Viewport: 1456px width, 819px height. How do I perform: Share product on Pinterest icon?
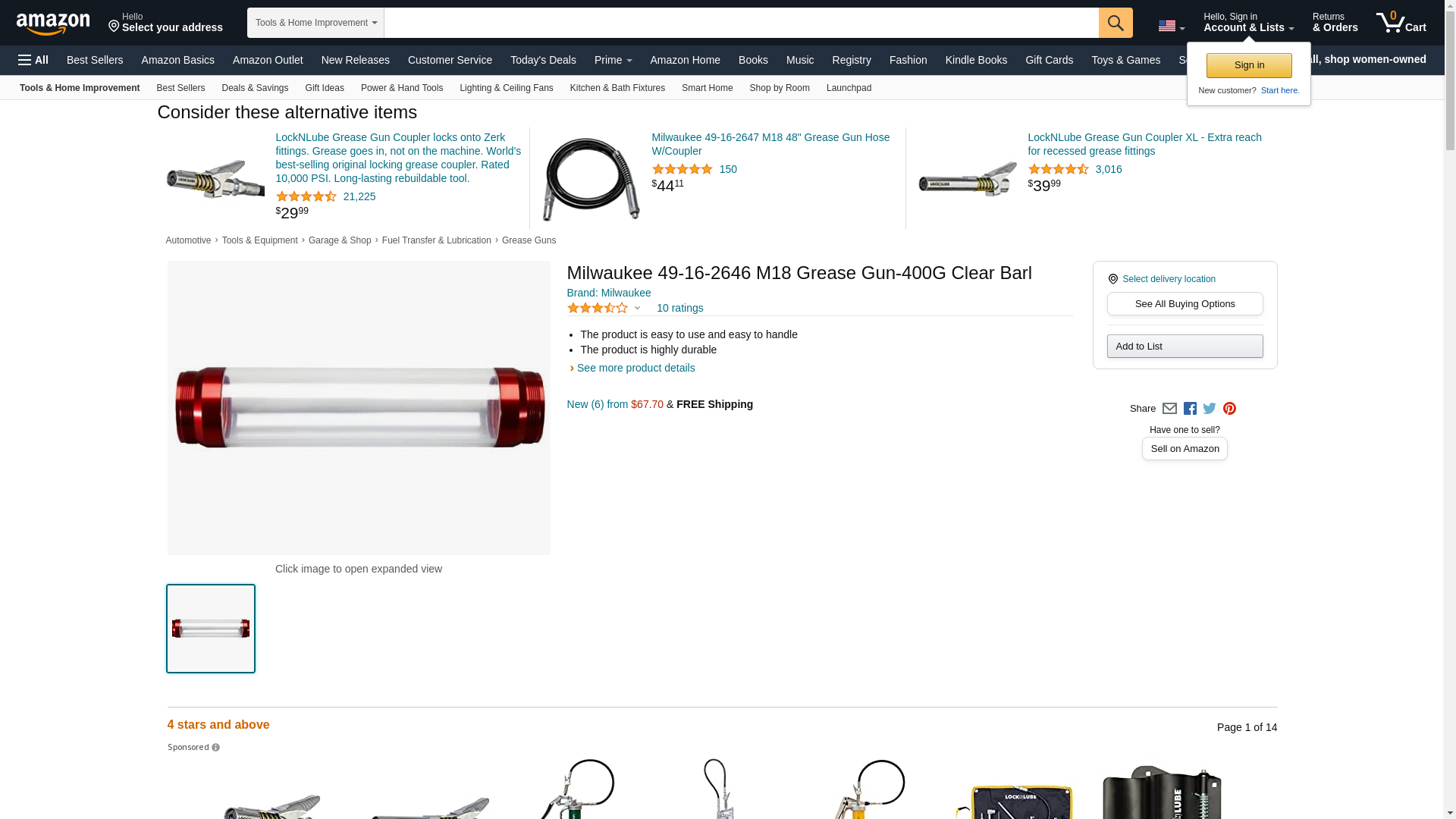[1229, 409]
